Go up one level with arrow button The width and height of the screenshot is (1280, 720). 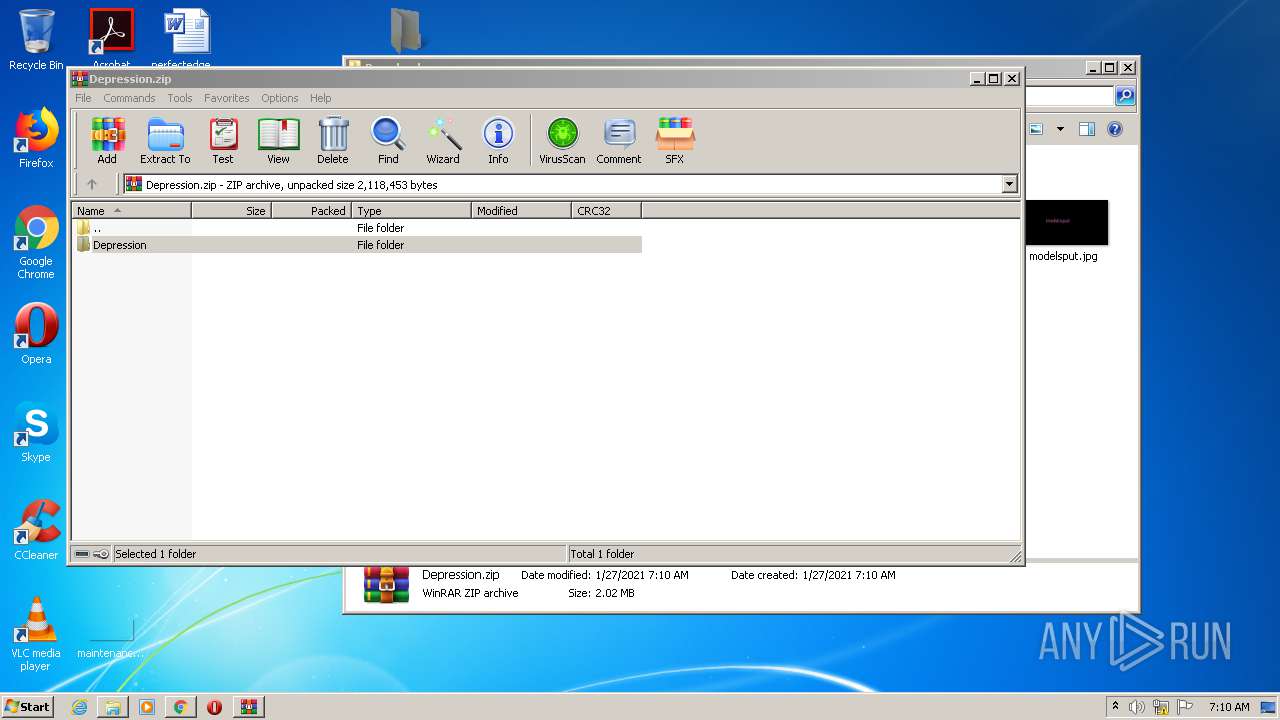[x=92, y=184]
